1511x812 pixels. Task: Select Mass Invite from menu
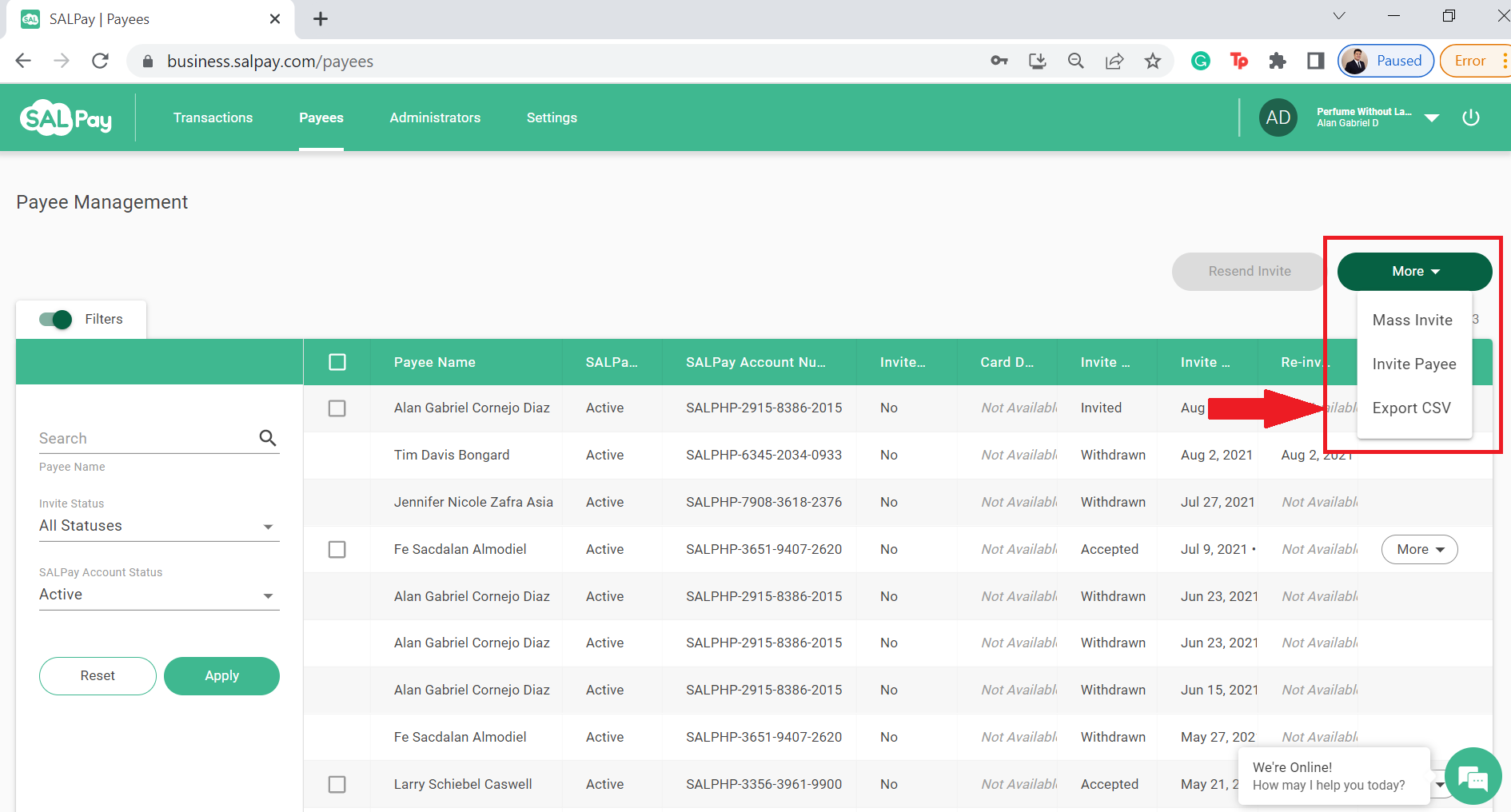[x=1413, y=320]
